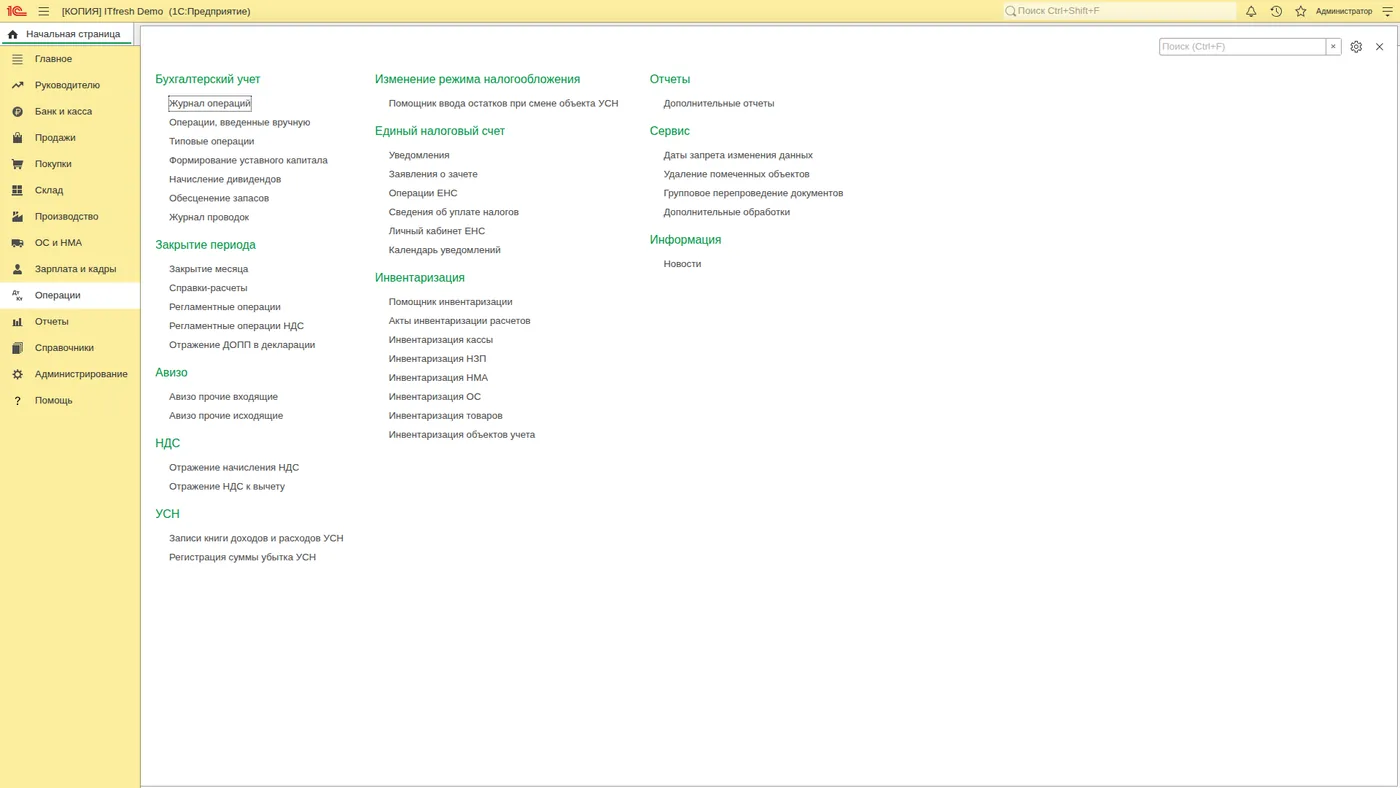
Task: Click the 1C logo icon
Action: (x=16, y=11)
